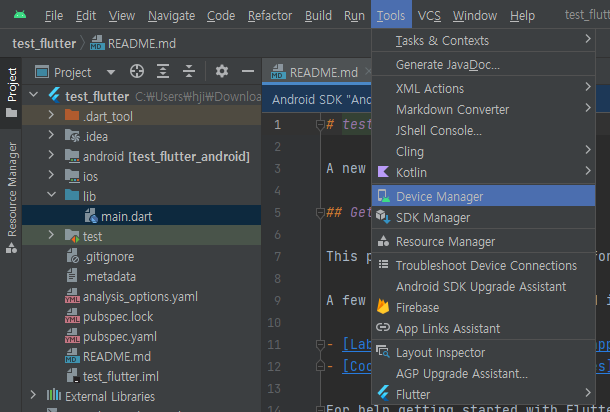Hide the Project panel with minus icon

coord(248,72)
